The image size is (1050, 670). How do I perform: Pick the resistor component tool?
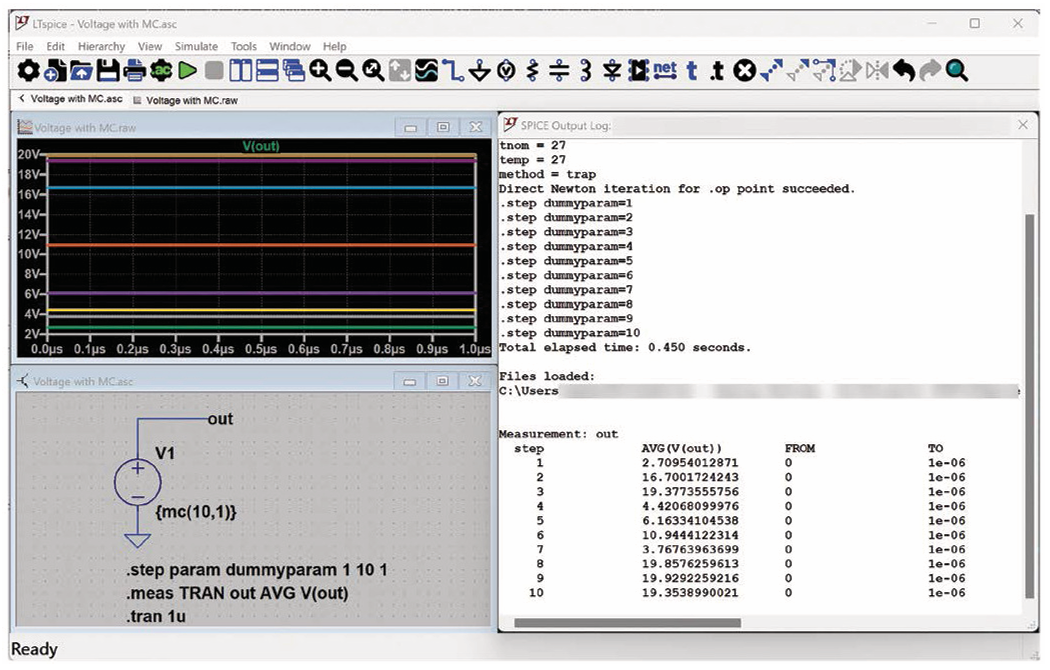pos(532,70)
